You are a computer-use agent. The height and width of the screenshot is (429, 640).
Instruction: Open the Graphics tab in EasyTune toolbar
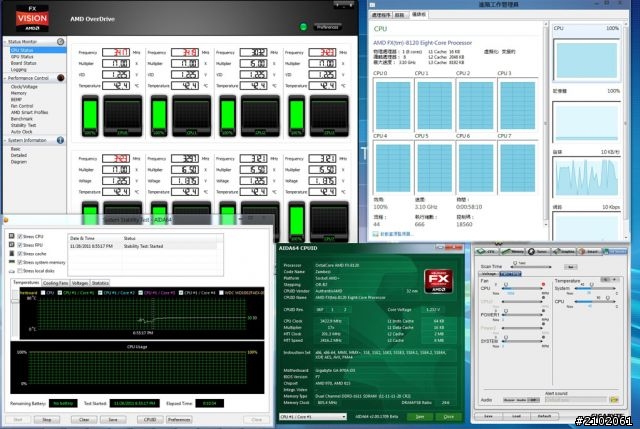pos(563,251)
